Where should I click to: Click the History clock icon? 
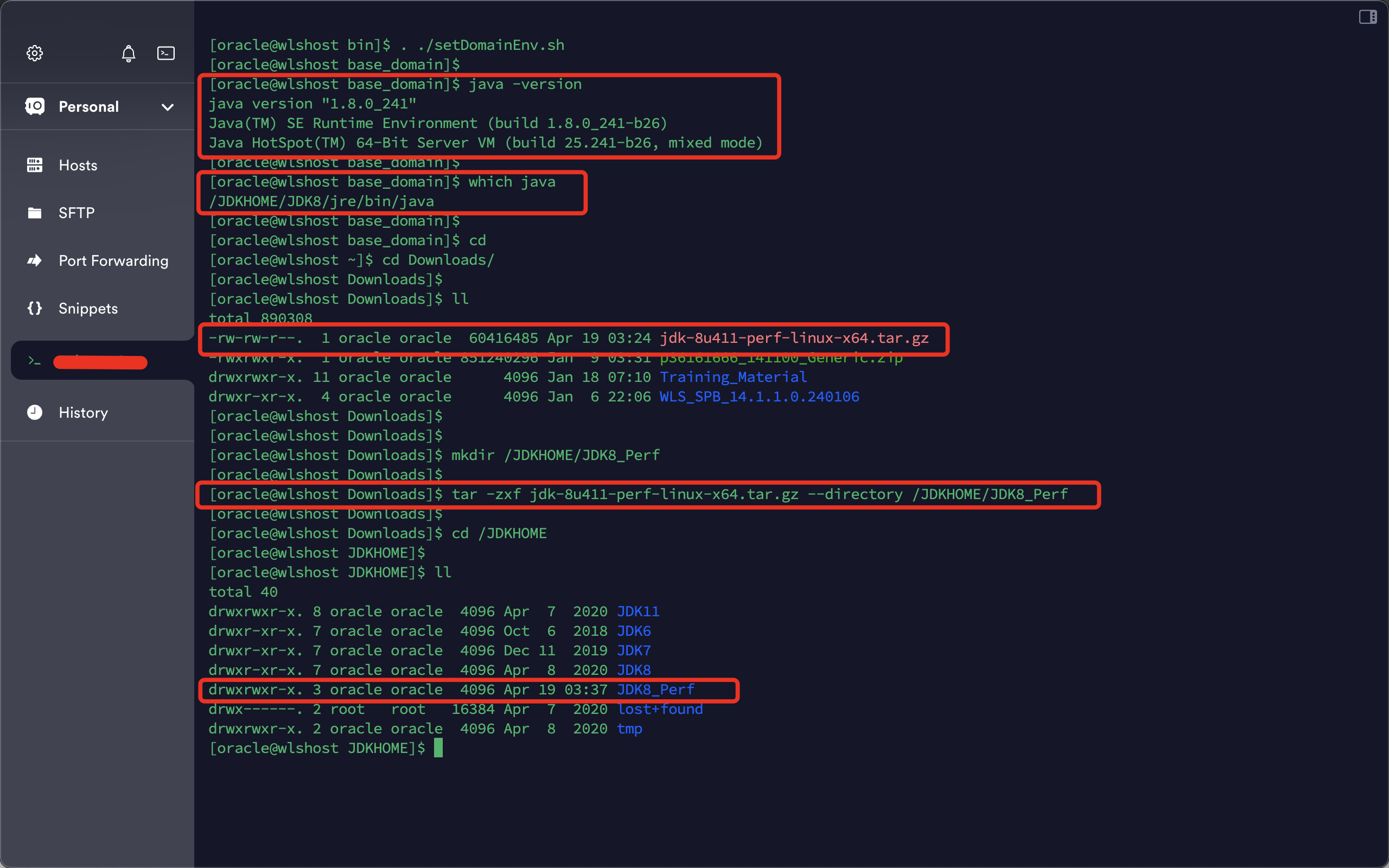tap(34, 412)
